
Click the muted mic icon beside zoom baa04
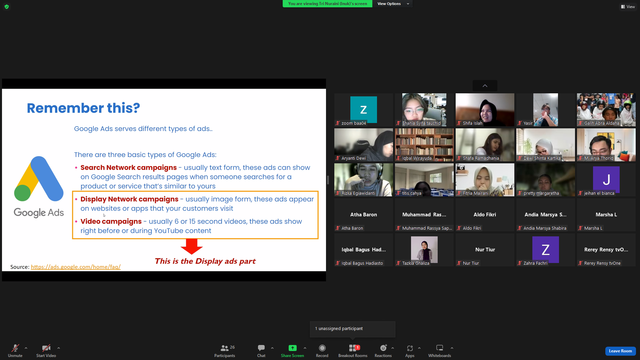click(338, 123)
